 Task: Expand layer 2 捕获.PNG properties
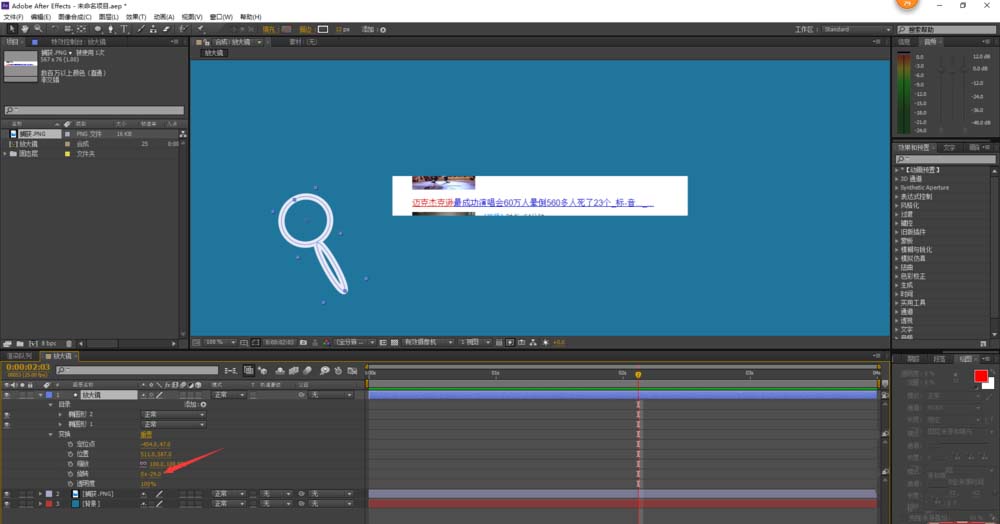point(40,493)
